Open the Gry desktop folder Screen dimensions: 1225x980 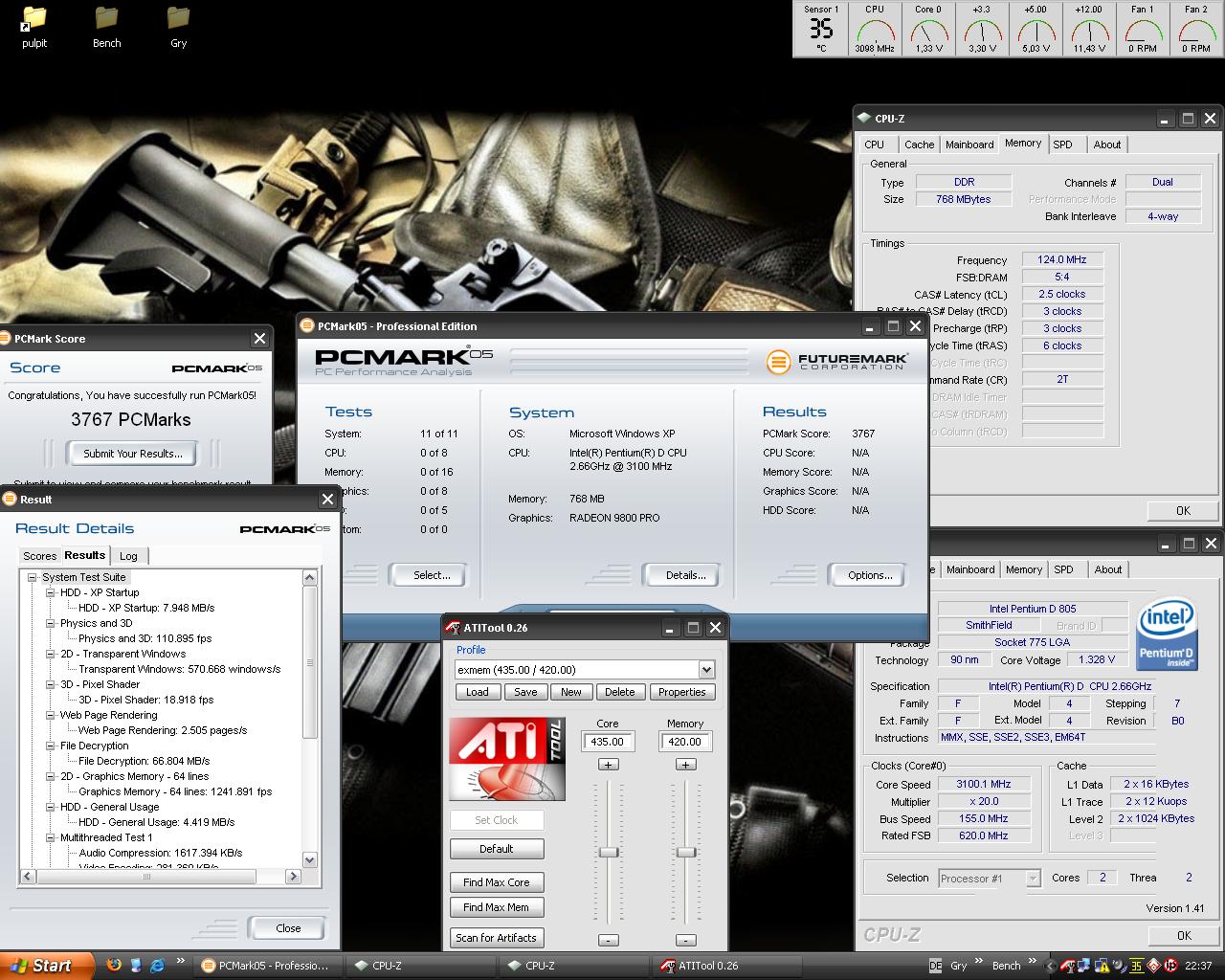coord(178,26)
